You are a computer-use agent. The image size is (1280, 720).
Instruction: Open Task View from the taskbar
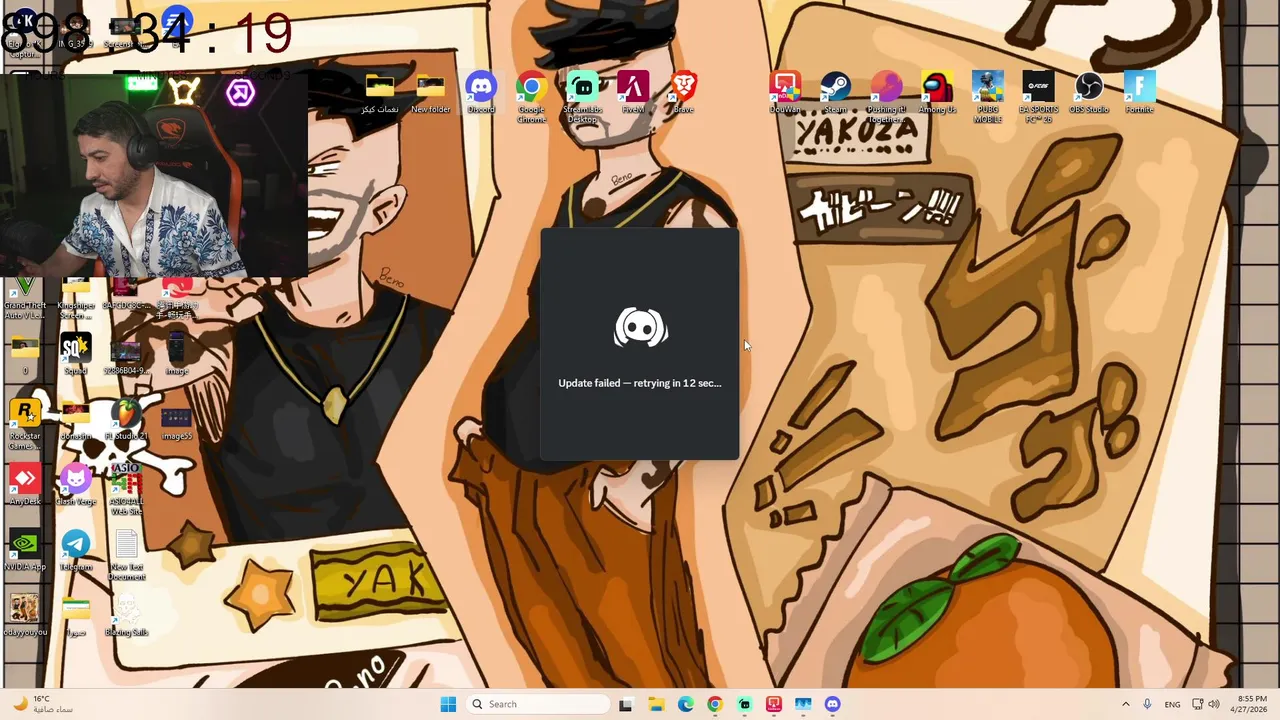pos(626,704)
